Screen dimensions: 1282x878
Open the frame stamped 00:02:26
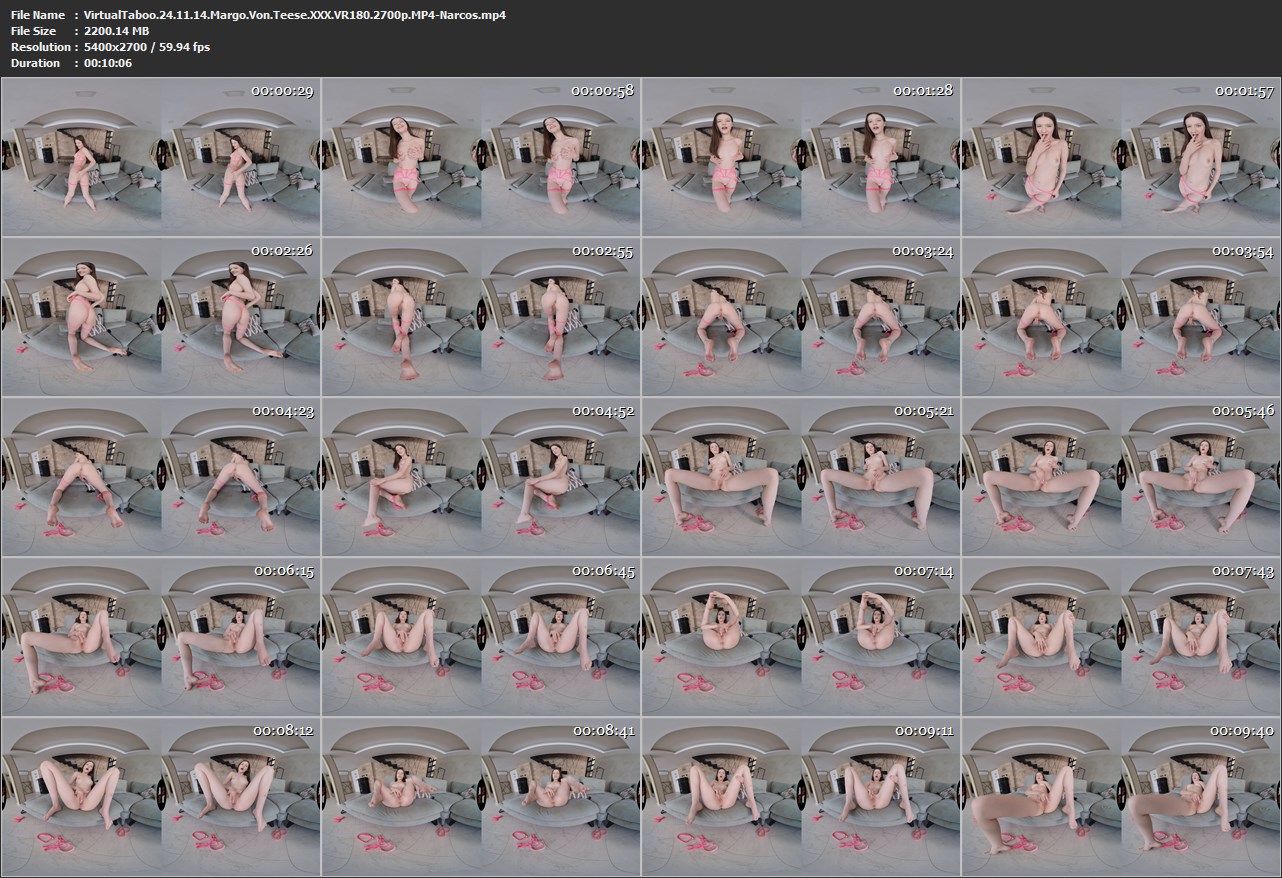coord(161,316)
